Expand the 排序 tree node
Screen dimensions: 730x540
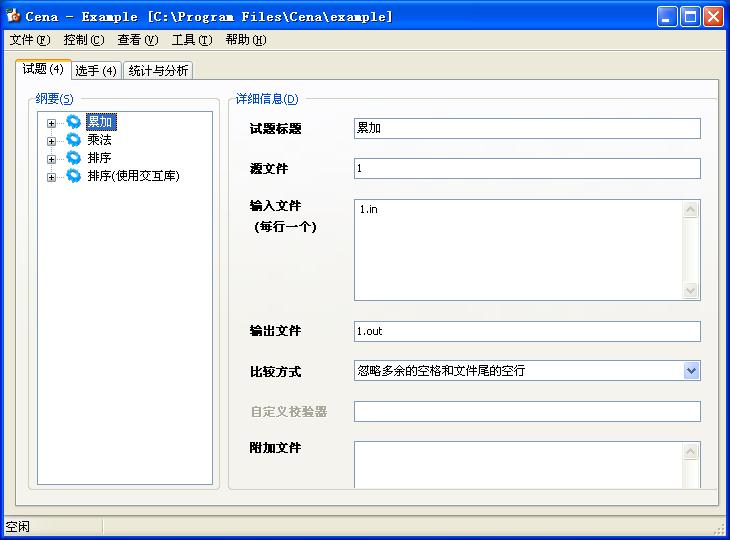point(51,159)
